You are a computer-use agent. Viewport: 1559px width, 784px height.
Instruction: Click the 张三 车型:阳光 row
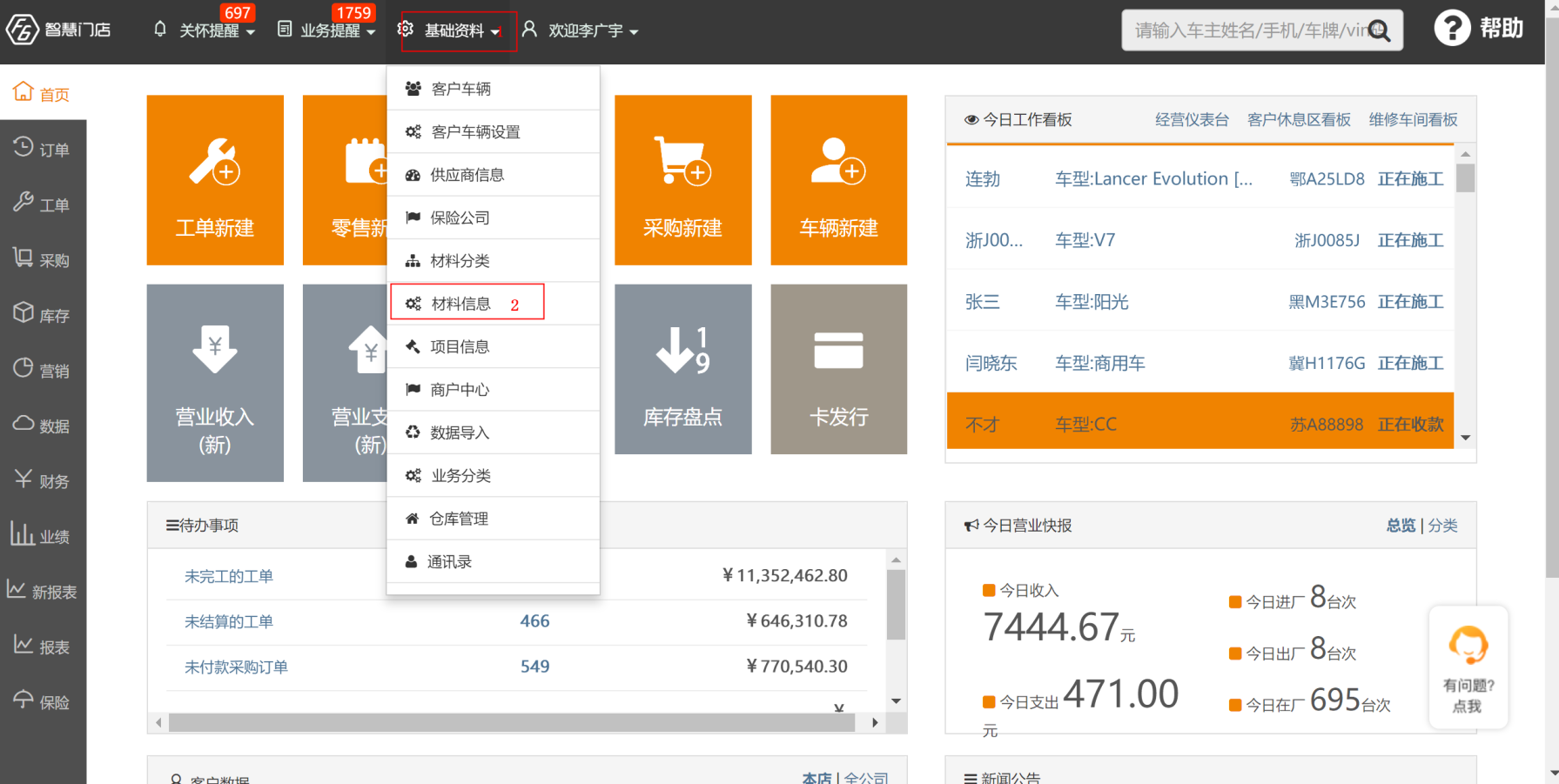pos(1200,301)
